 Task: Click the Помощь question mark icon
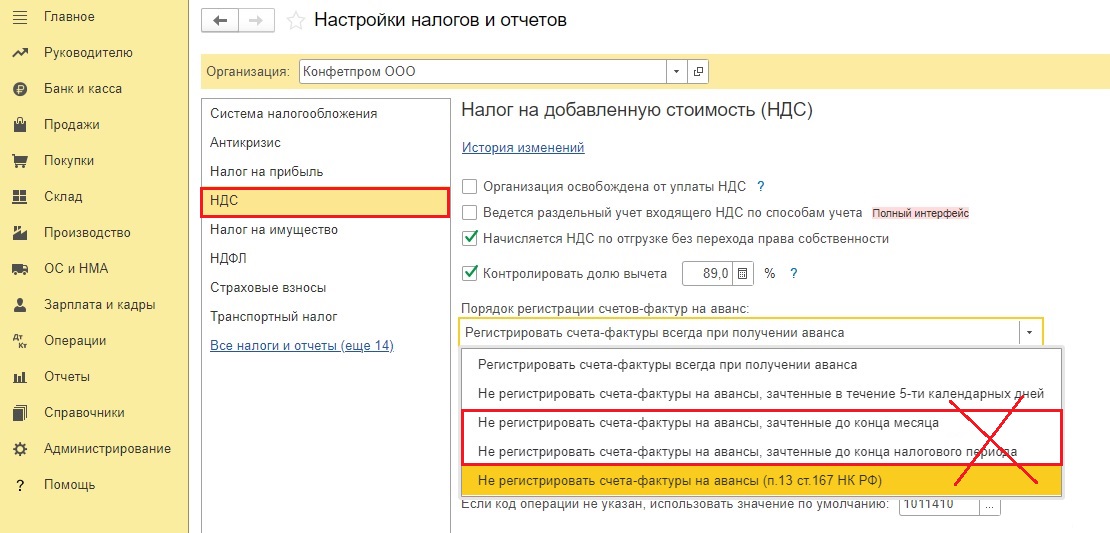(x=20, y=486)
